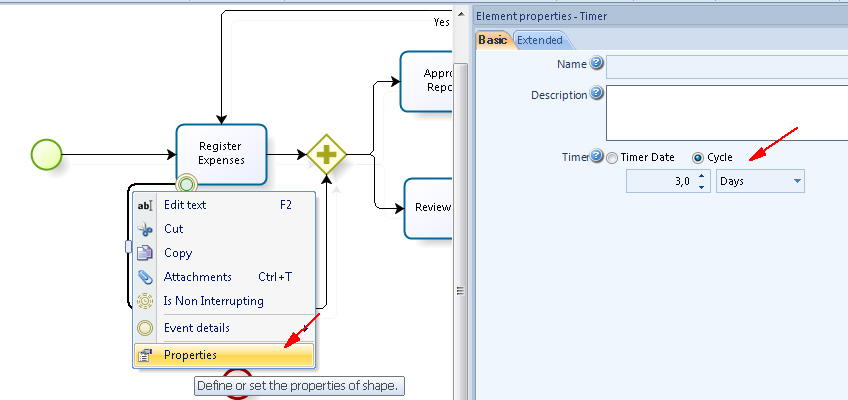The height and width of the screenshot is (400, 848).
Task: Open Event details submenu
Action: 224,328
